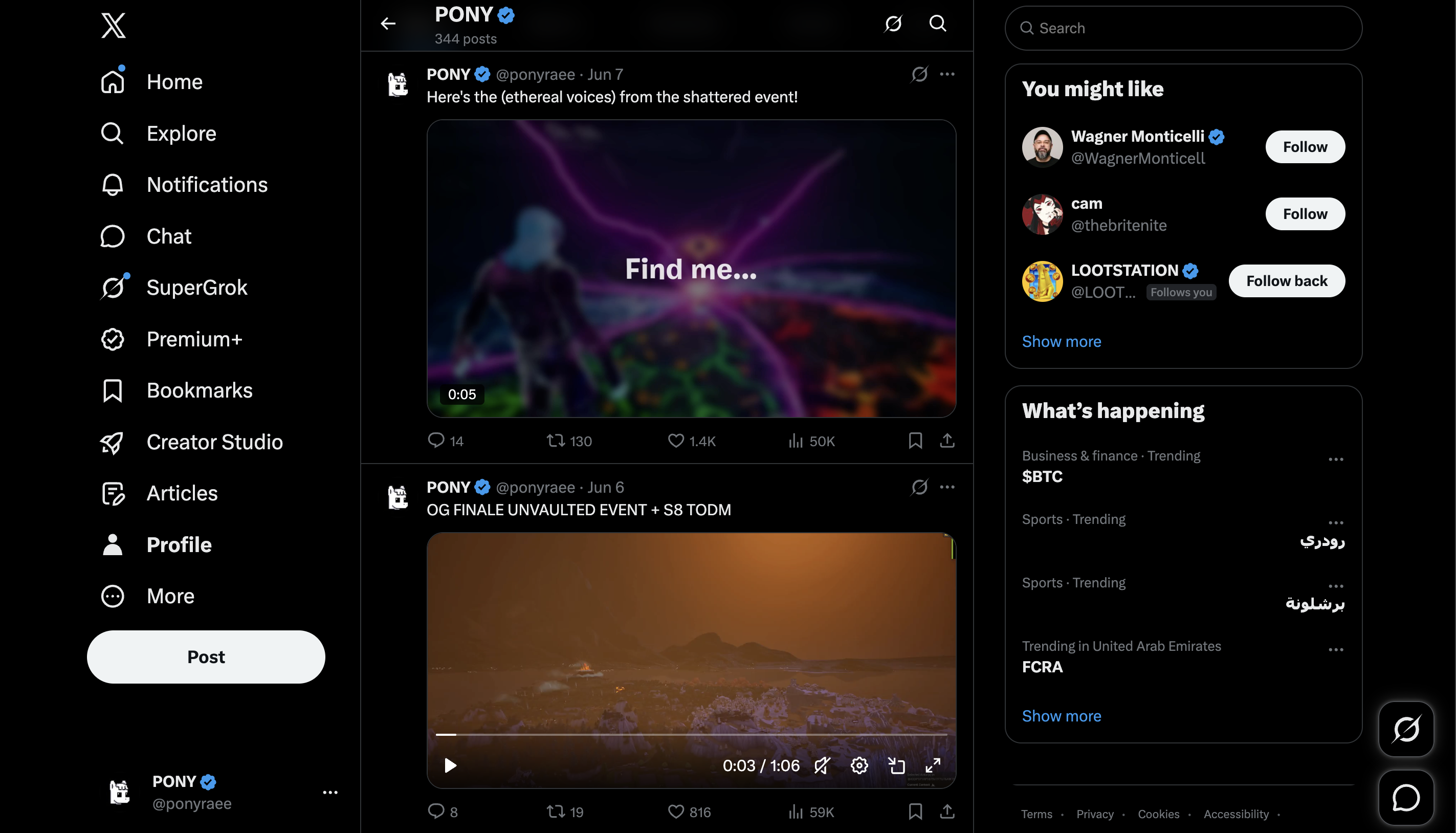This screenshot has width=1456, height=833.
Task: Bookmark the OG FINALE post
Action: (x=915, y=812)
